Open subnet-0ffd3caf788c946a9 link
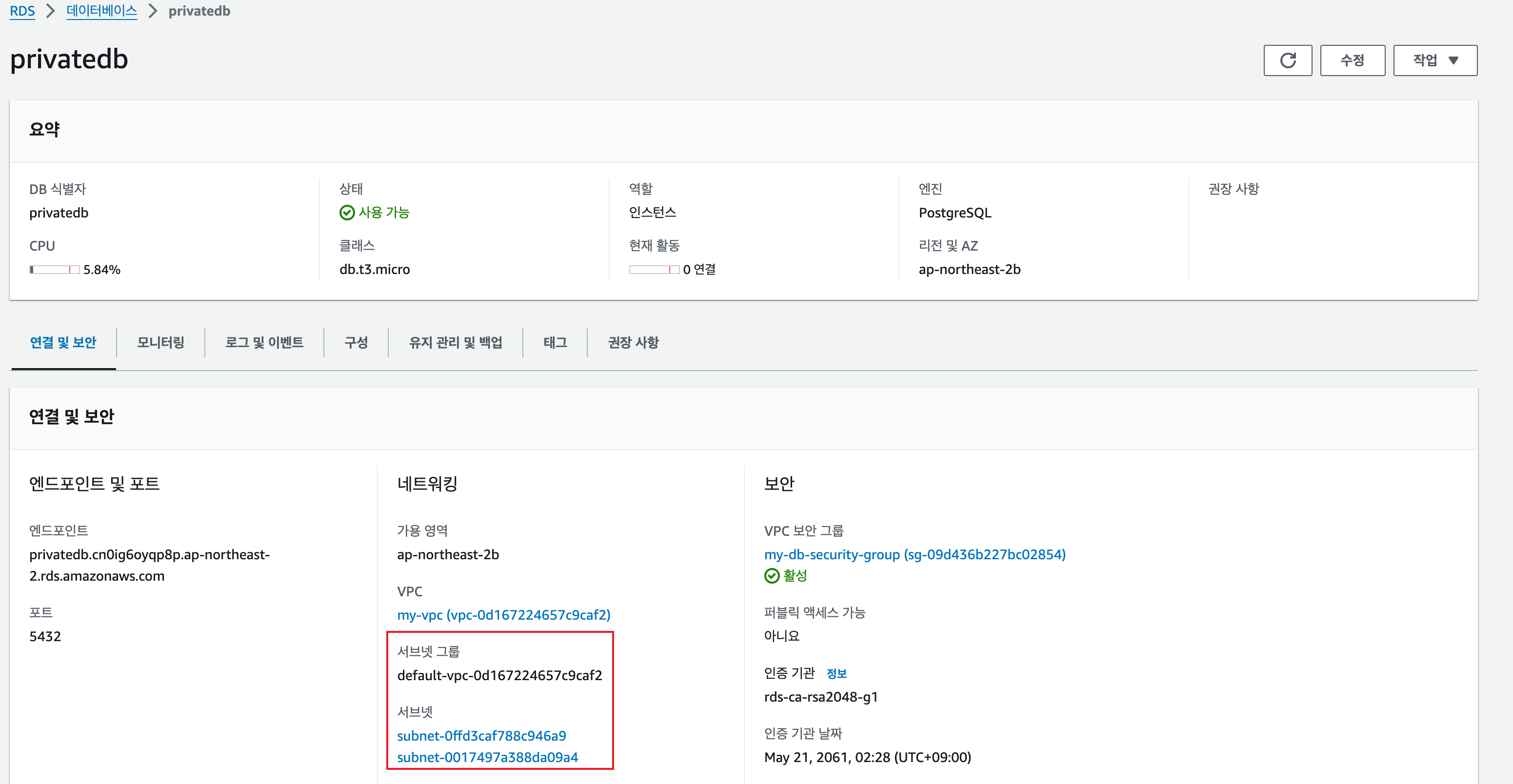 pyautogui.click(x=481, y=736)
